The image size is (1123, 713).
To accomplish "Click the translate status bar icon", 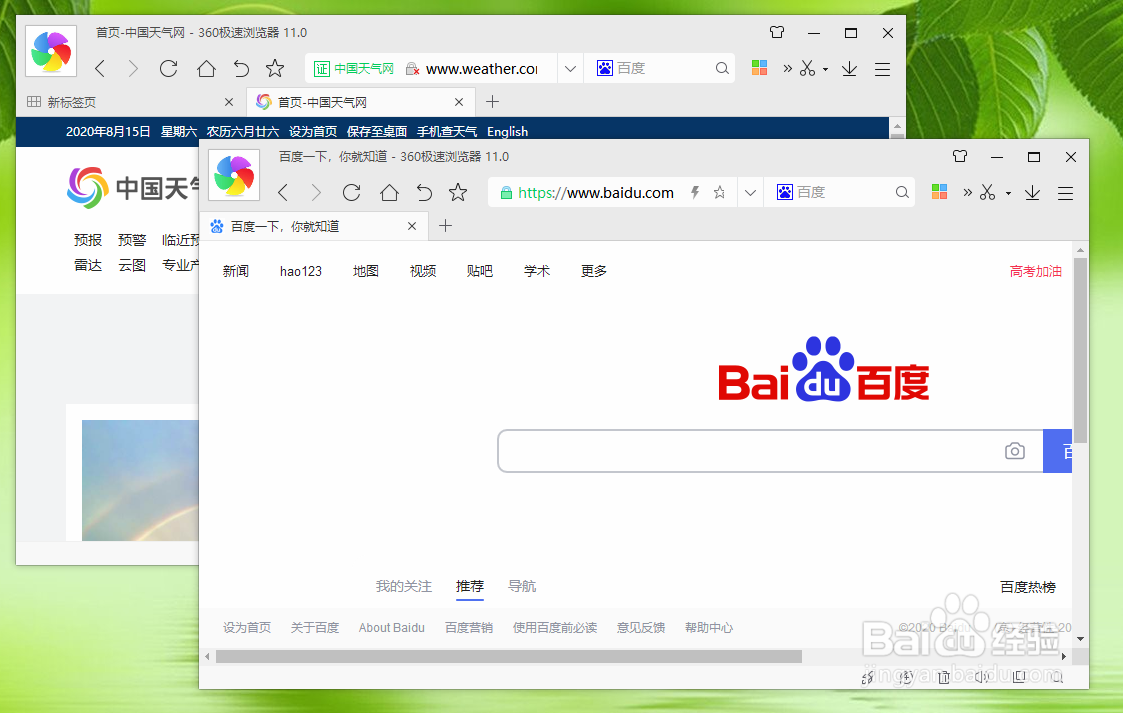I will [x=868, y=677].
